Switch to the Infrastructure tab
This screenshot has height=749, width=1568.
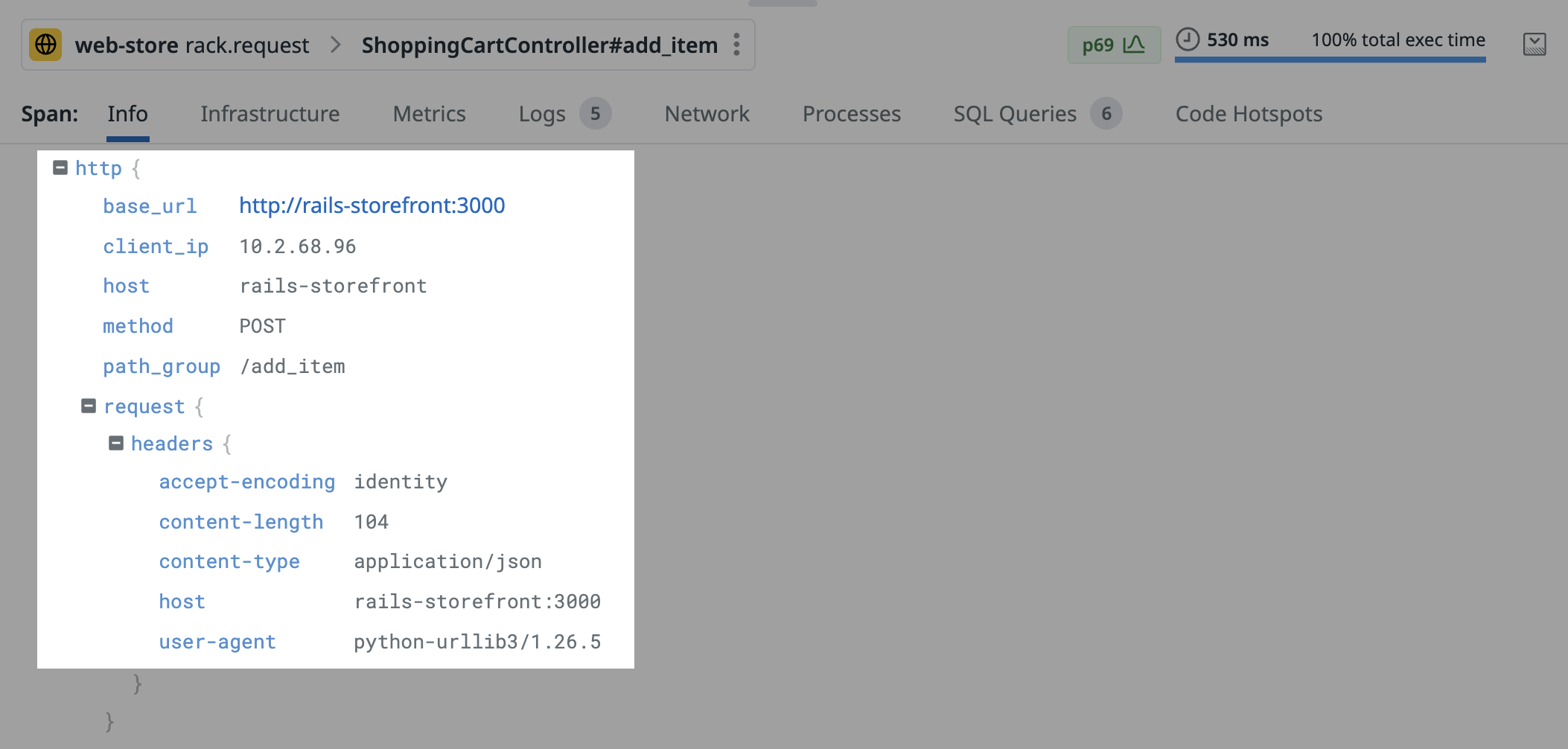pos(270,114)
